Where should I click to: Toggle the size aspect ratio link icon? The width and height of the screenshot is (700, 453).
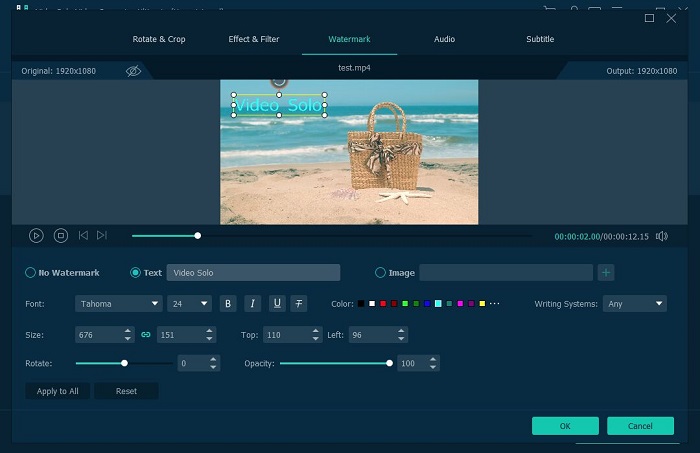click(146, 335)
